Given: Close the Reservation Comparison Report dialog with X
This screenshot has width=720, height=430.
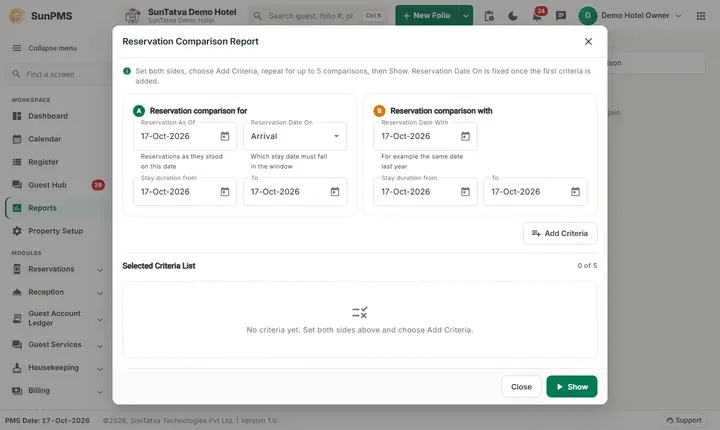Looking at the screenshot, I should point(588,41).
